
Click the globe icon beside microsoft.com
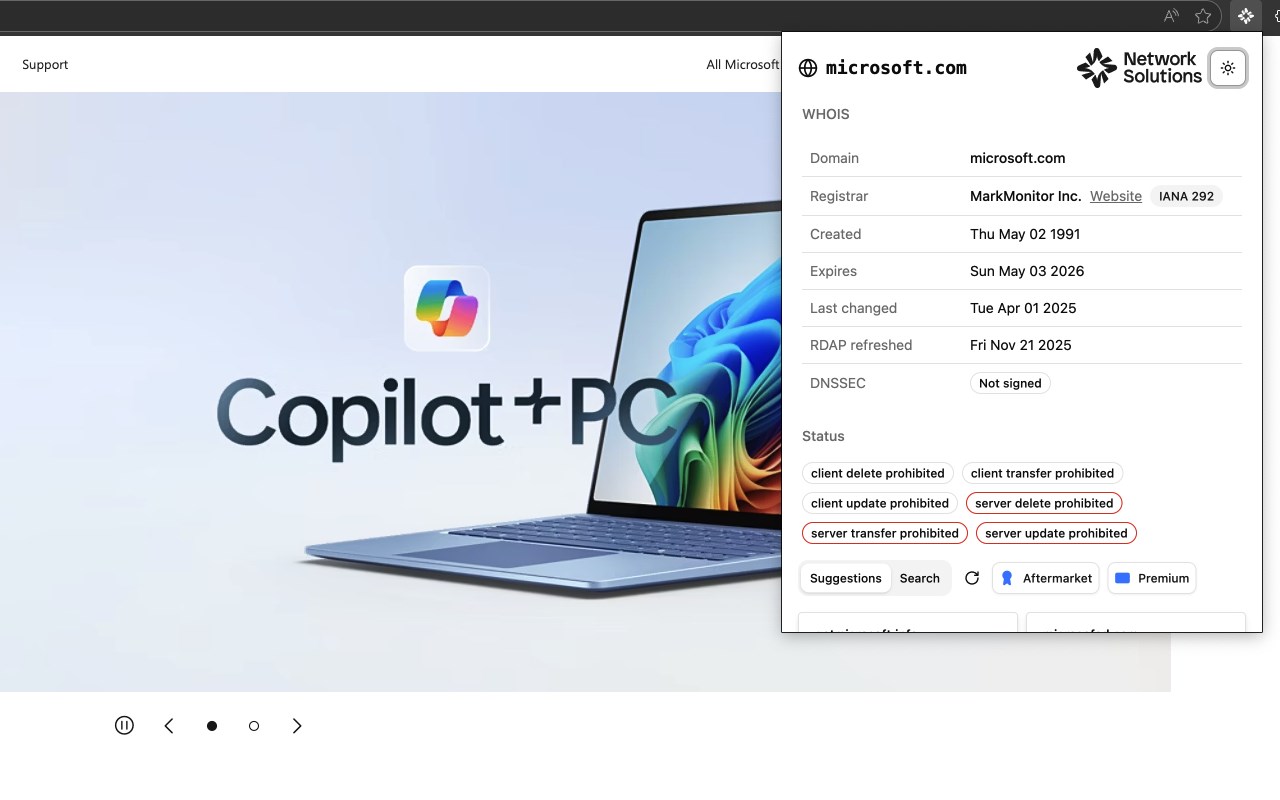[808, 68]
